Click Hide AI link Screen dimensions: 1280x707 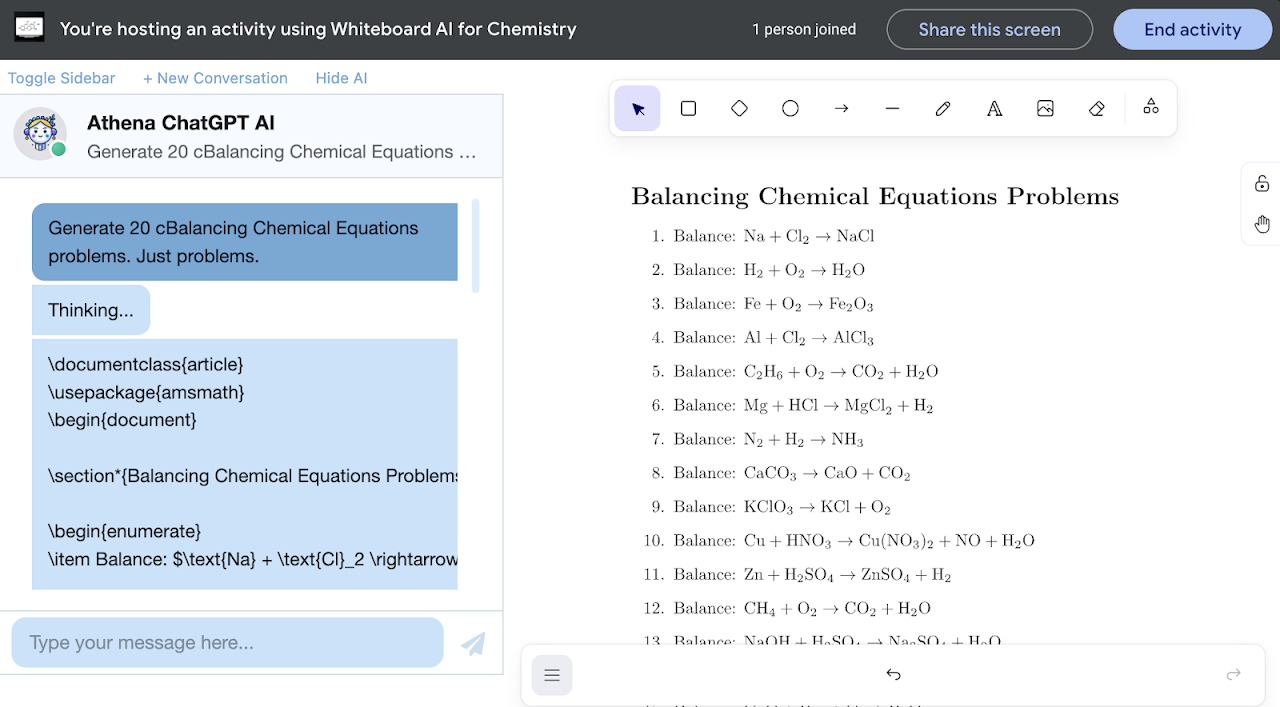click(341, 78)
